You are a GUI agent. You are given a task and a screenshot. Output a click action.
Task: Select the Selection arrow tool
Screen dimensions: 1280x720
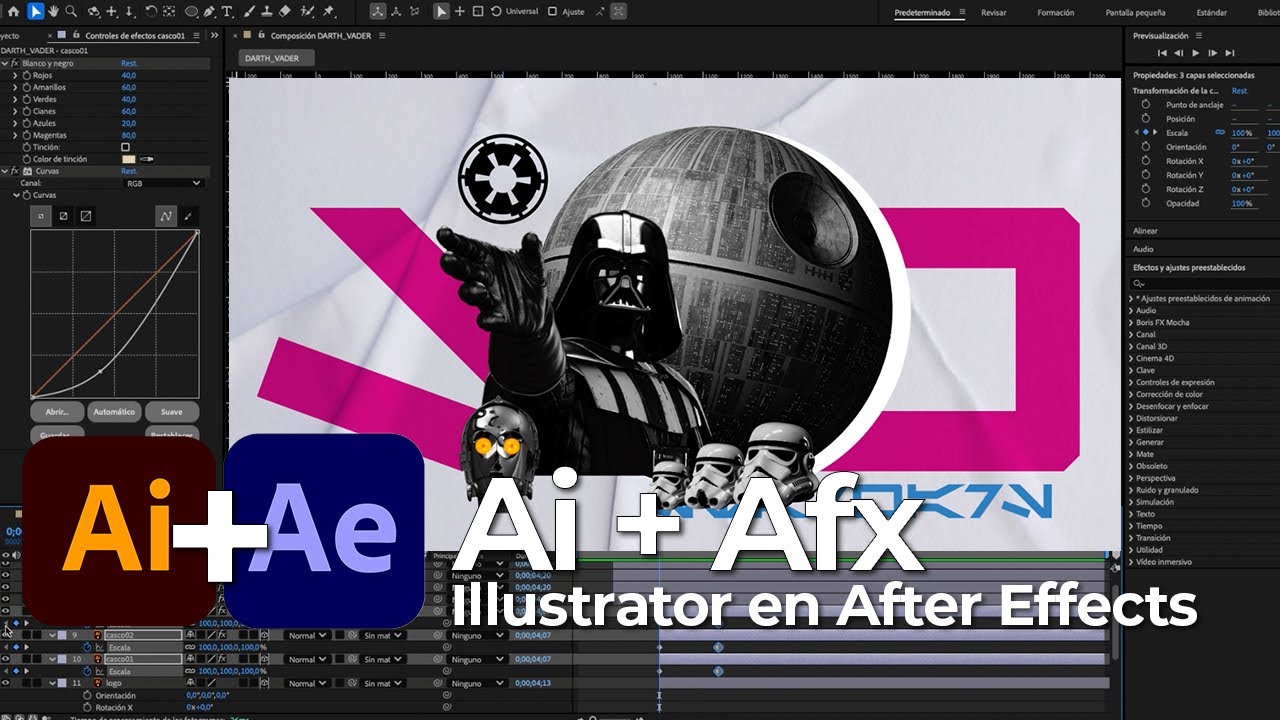[35, 12]
